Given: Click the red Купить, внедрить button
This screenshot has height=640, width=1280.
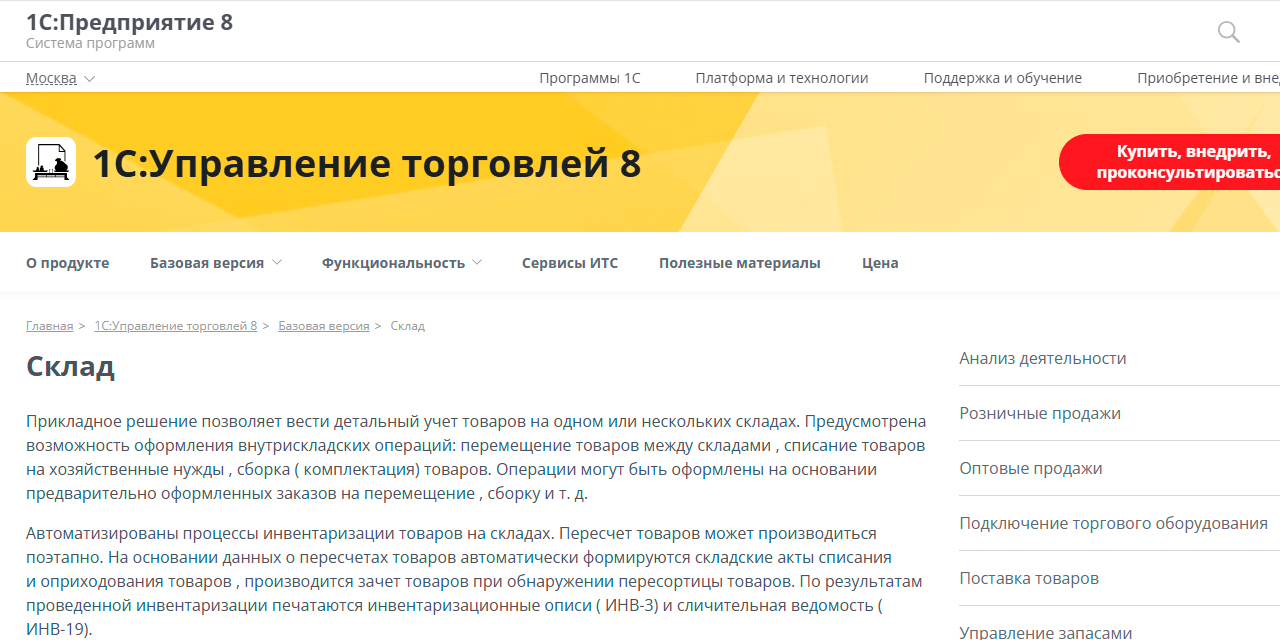Looking at the screenshot, I should pos(1170,162).
